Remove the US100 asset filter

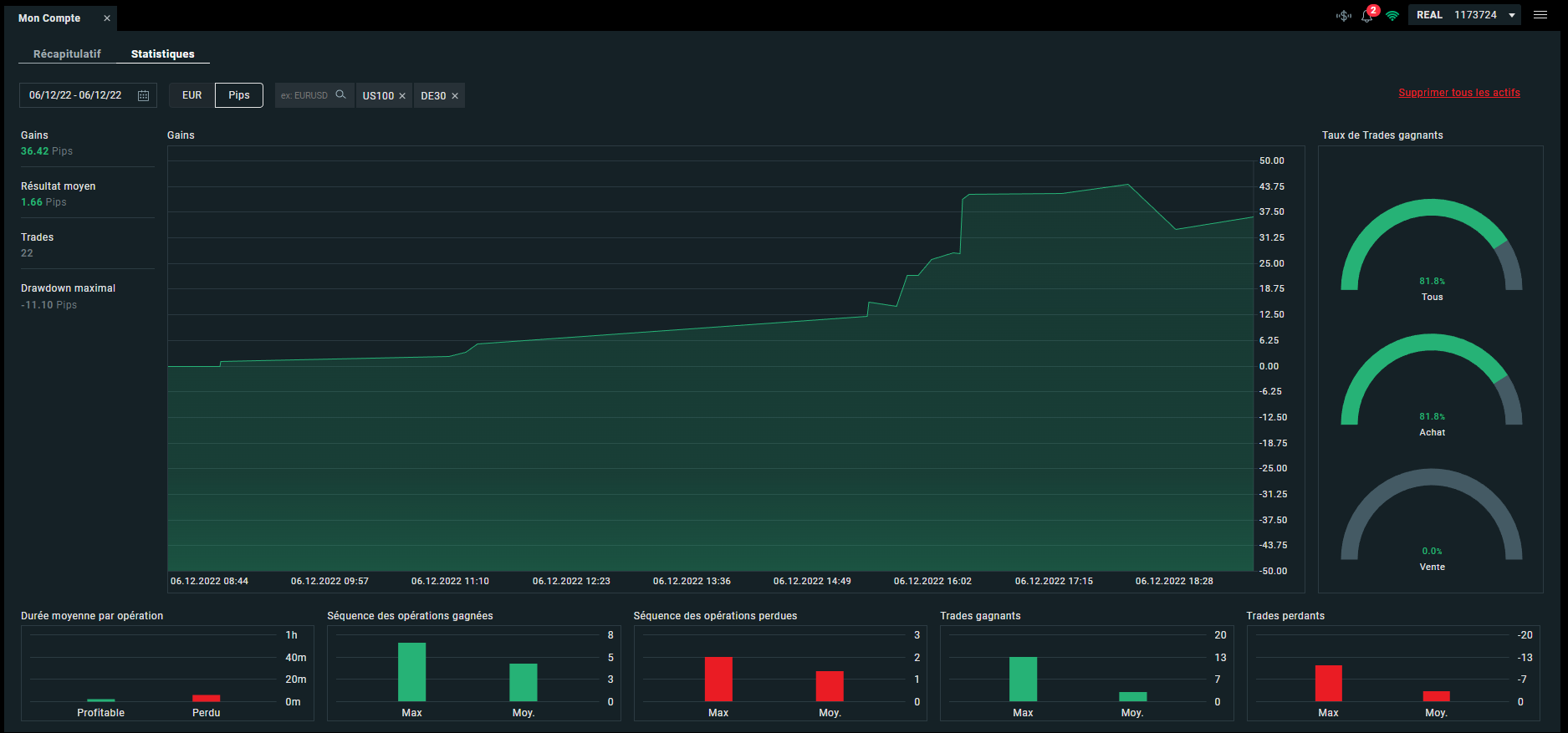click(x=402, y=96)
